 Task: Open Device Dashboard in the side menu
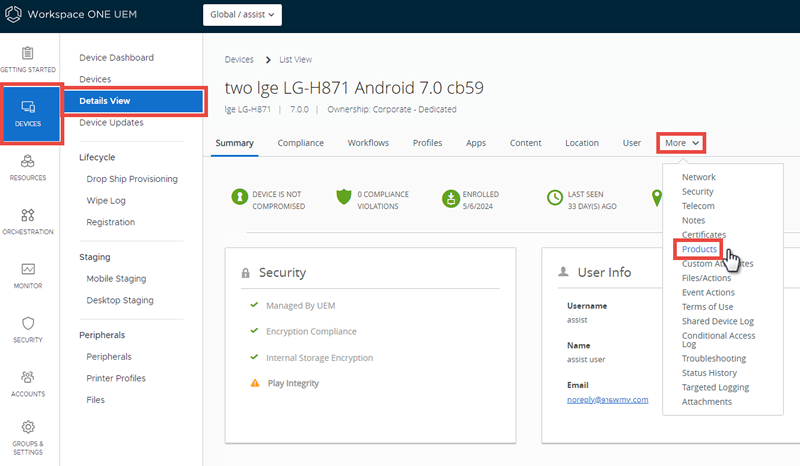point(116,58)
